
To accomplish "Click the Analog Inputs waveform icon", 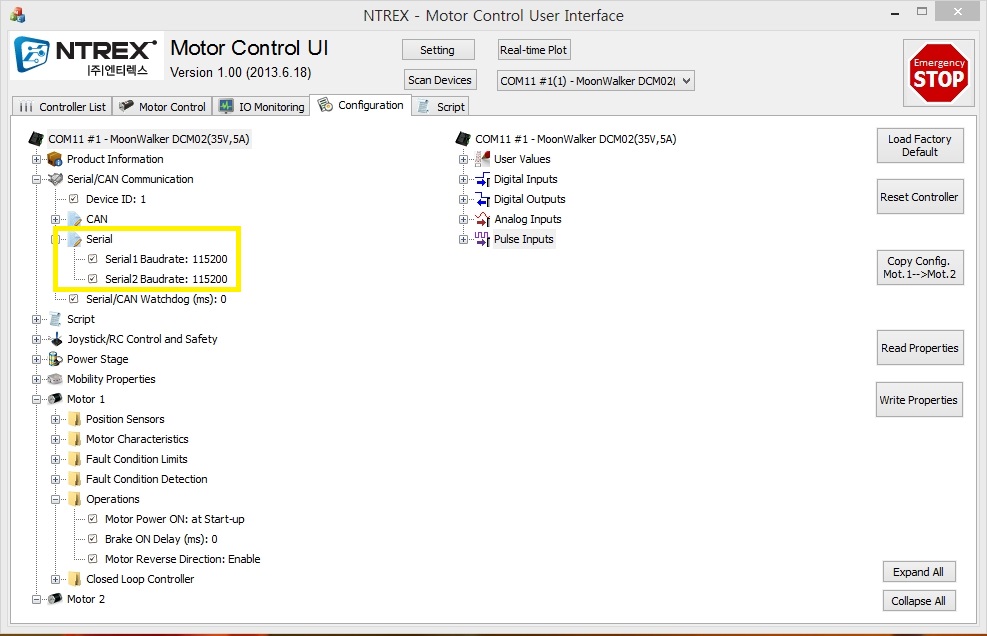I will (x=482, y=219).
